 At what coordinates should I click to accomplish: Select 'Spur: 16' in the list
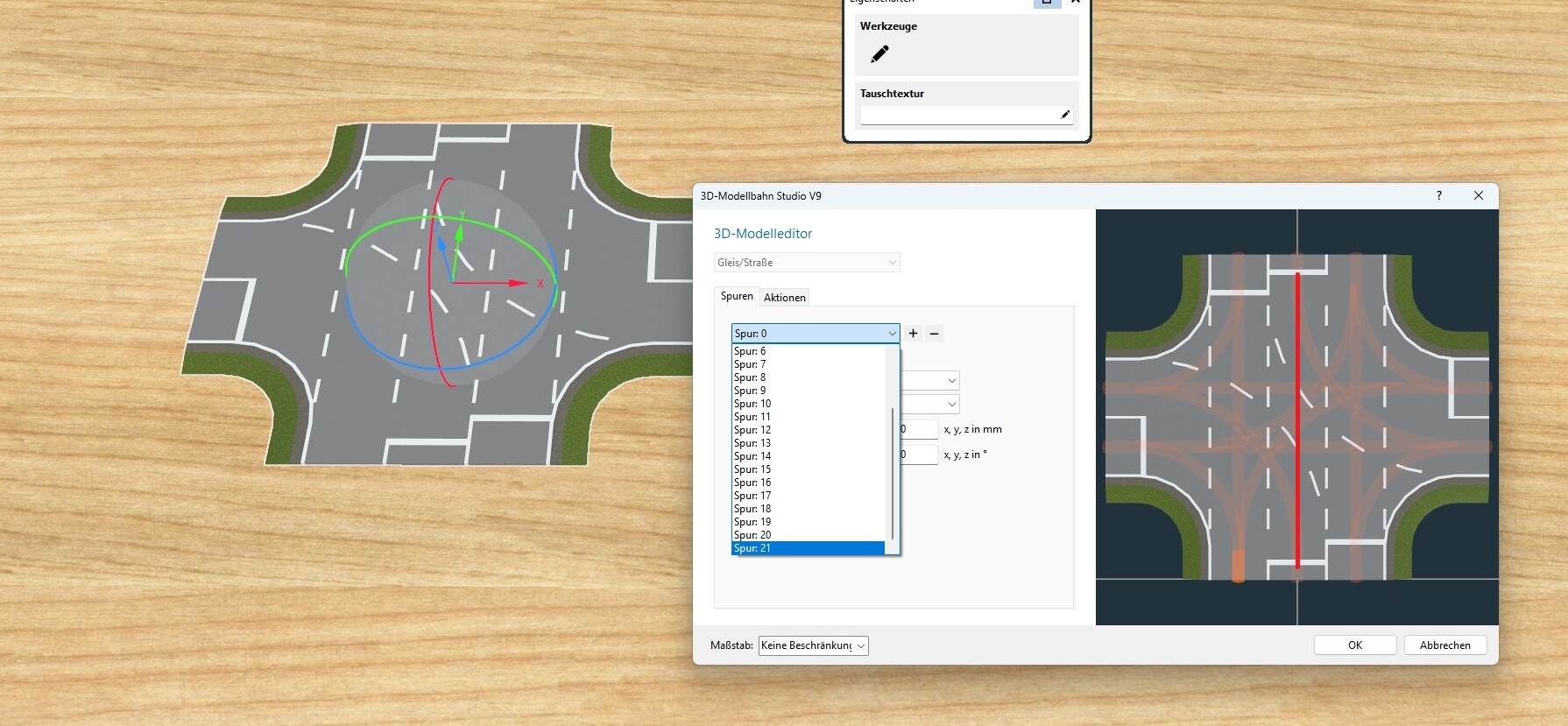pyautogui.click(x=809, y=483)
